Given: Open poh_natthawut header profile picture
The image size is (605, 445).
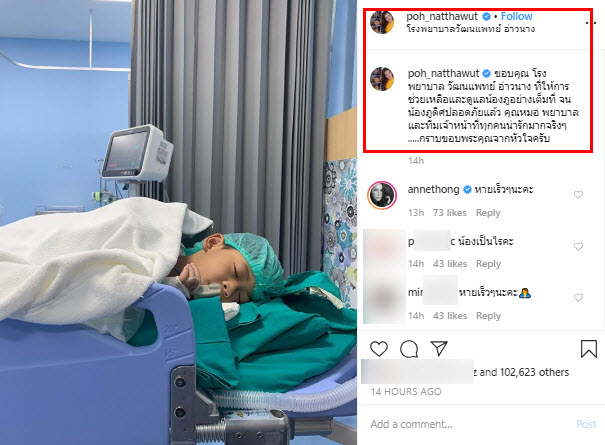Looking at the screenshot, I should click(382, 23).
